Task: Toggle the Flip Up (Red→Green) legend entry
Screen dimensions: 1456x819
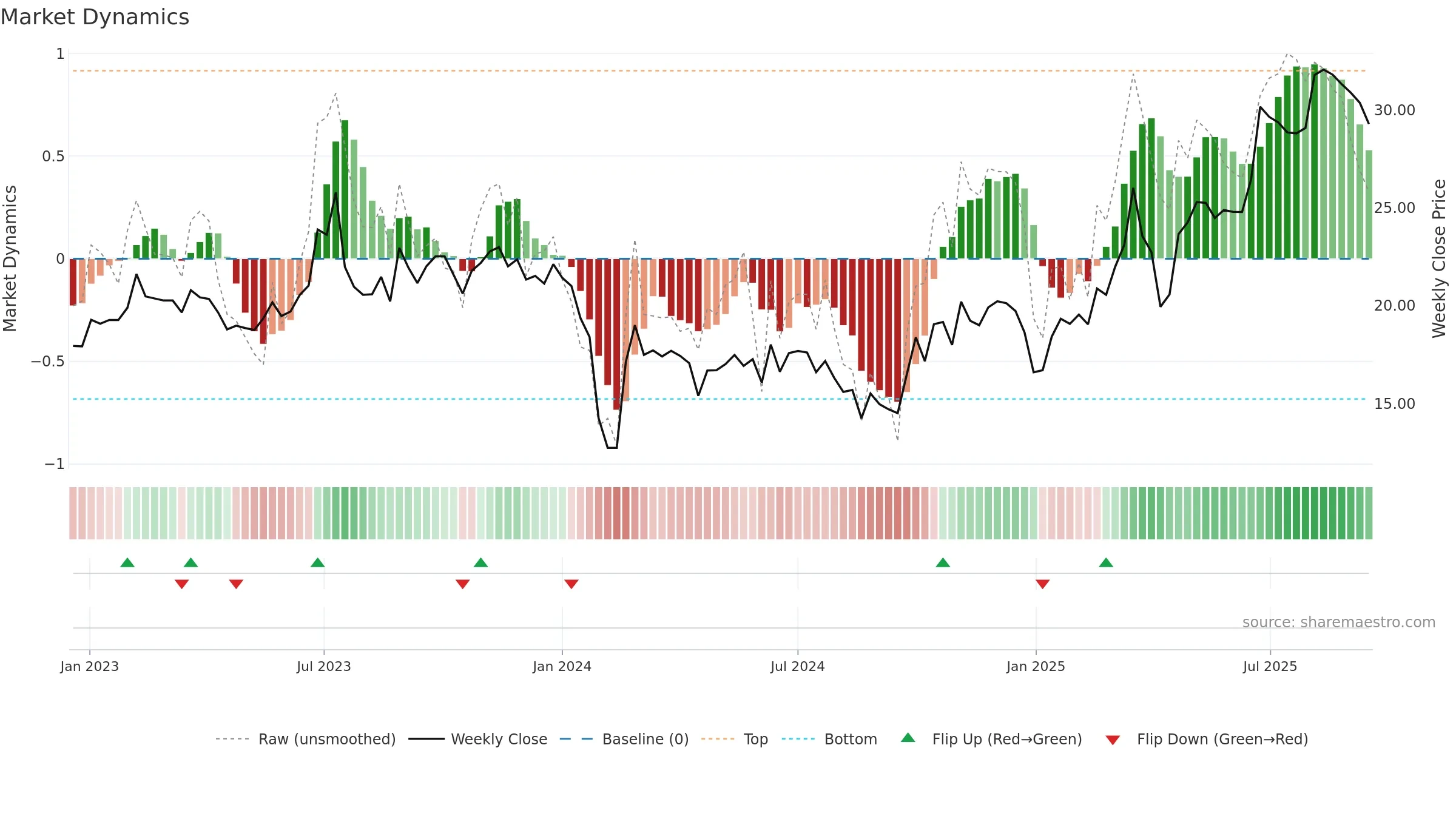Action: coord(991,739)
